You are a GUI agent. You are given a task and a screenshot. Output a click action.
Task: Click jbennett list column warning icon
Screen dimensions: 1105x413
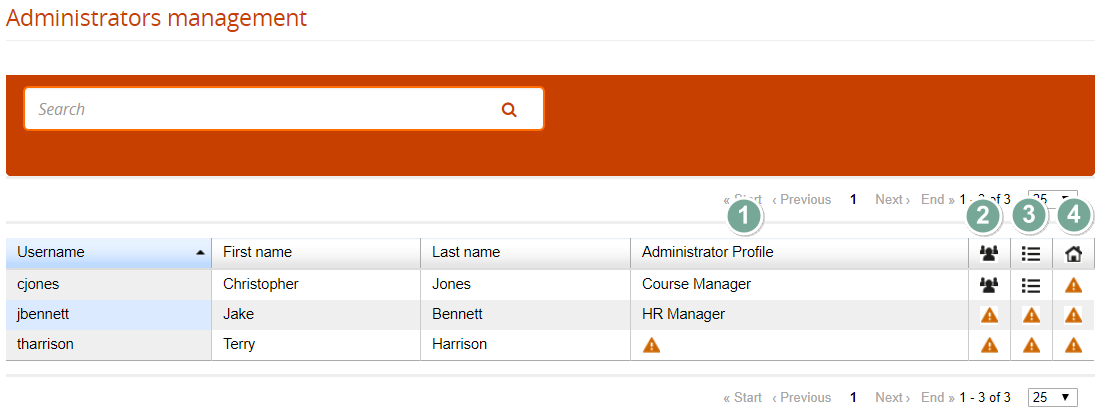click(x=1031, y=315)
